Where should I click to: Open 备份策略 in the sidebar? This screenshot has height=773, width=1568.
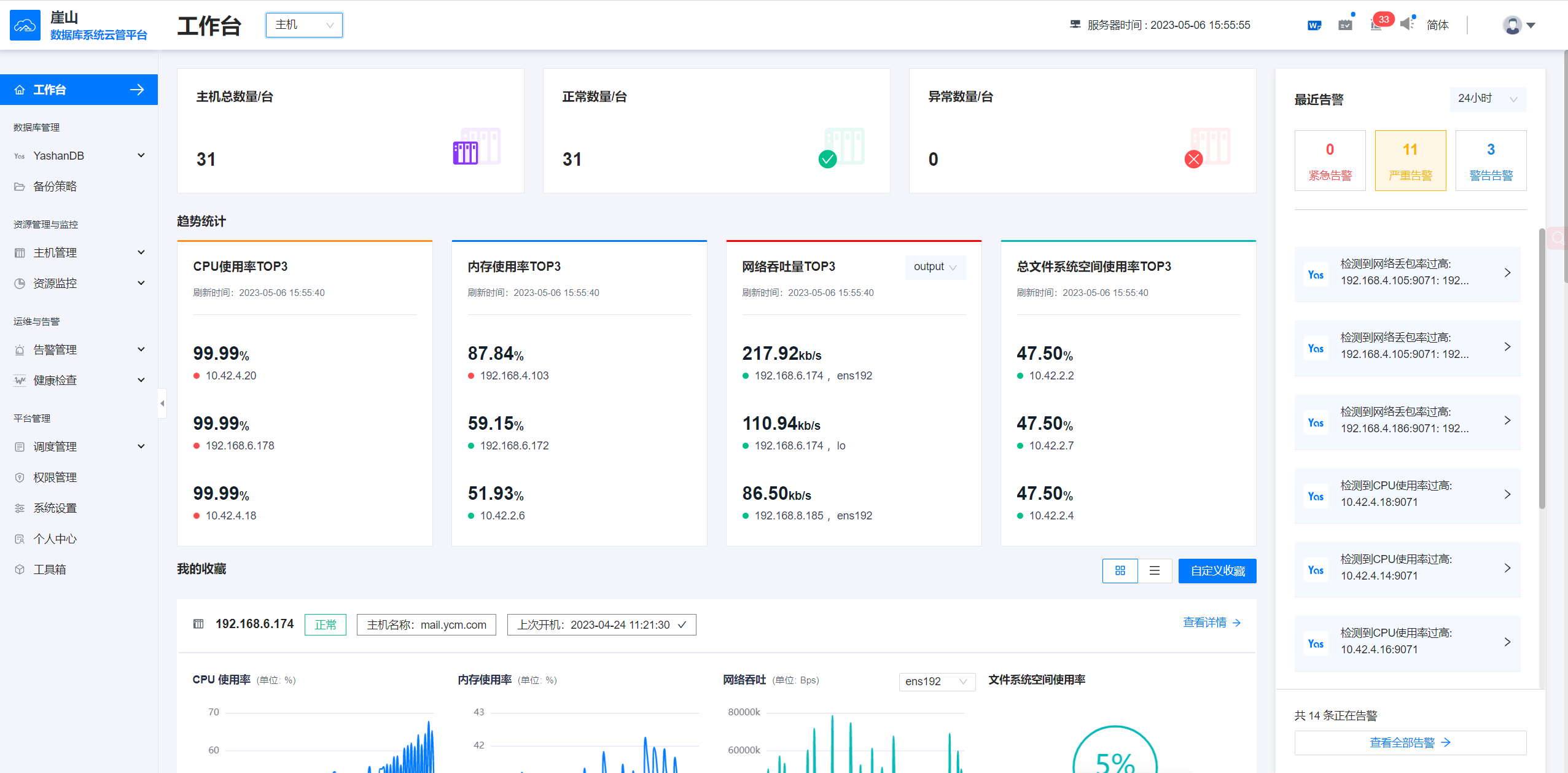pyautogui.click(x=55, y=186)
